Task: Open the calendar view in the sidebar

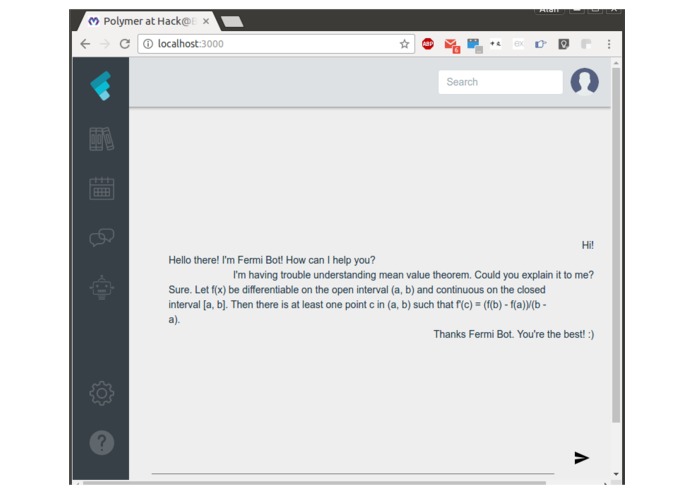Action: pyautogui.click(x=102, y=188)
